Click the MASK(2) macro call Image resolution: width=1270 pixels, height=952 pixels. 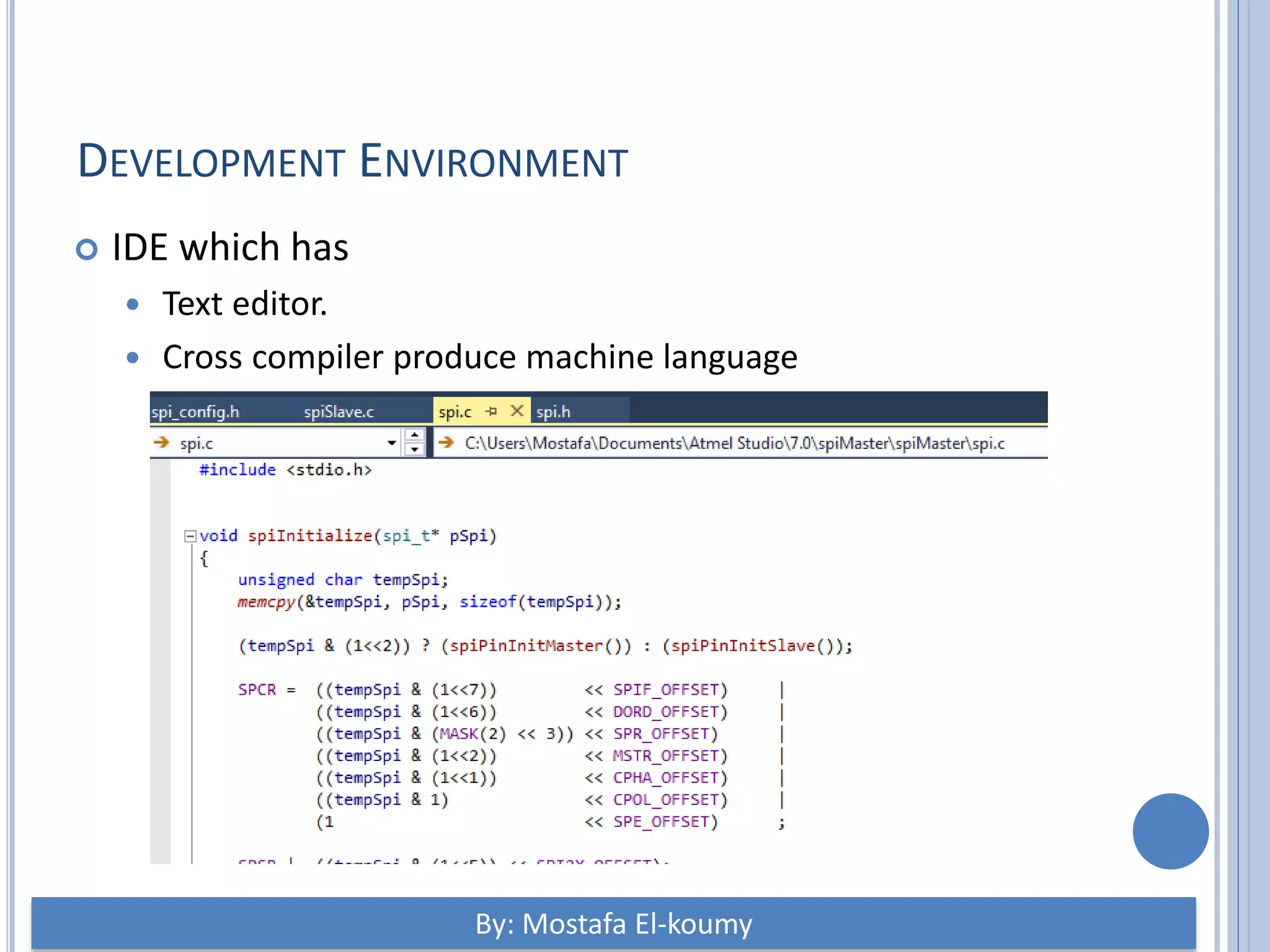point(473,734)
